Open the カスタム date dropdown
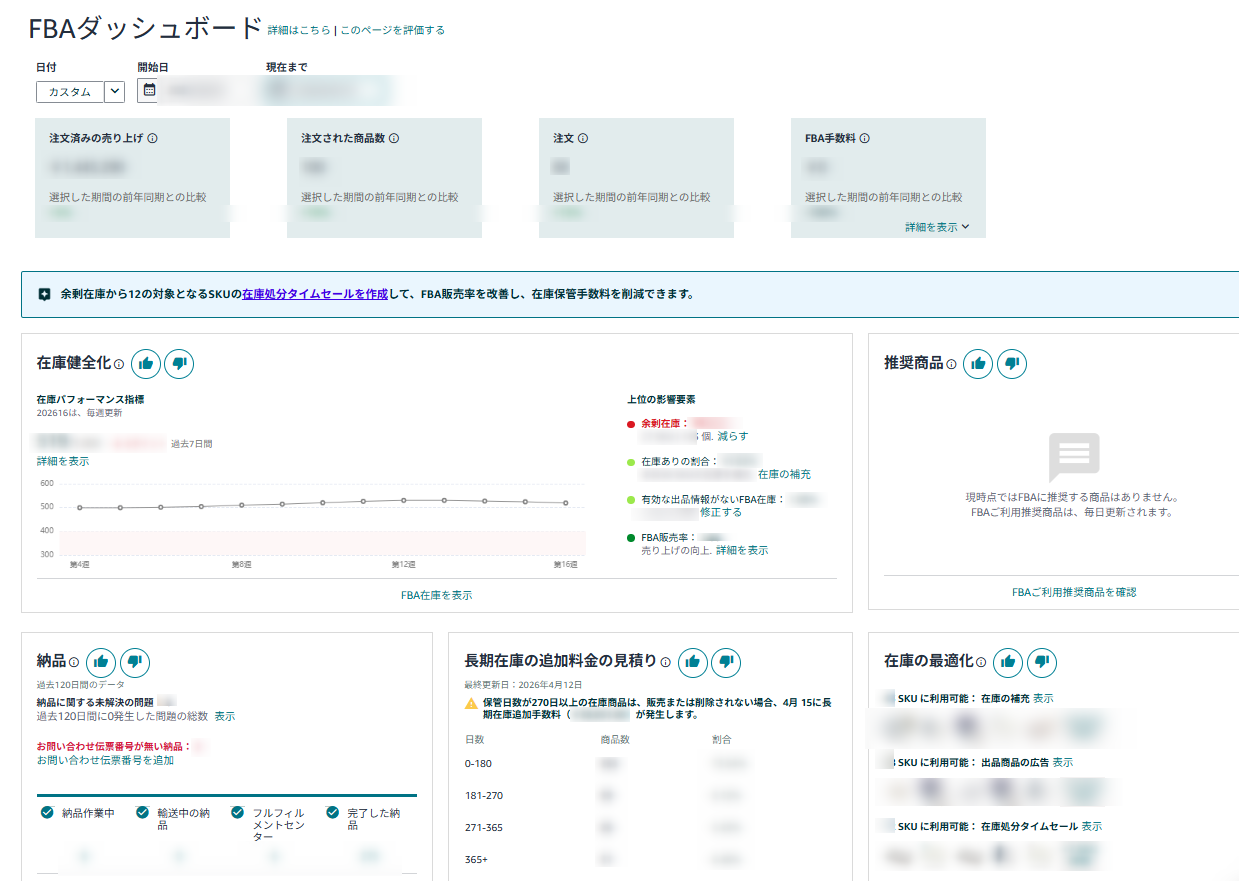This screenshot has height=881, width=1239. coord(70,92)
